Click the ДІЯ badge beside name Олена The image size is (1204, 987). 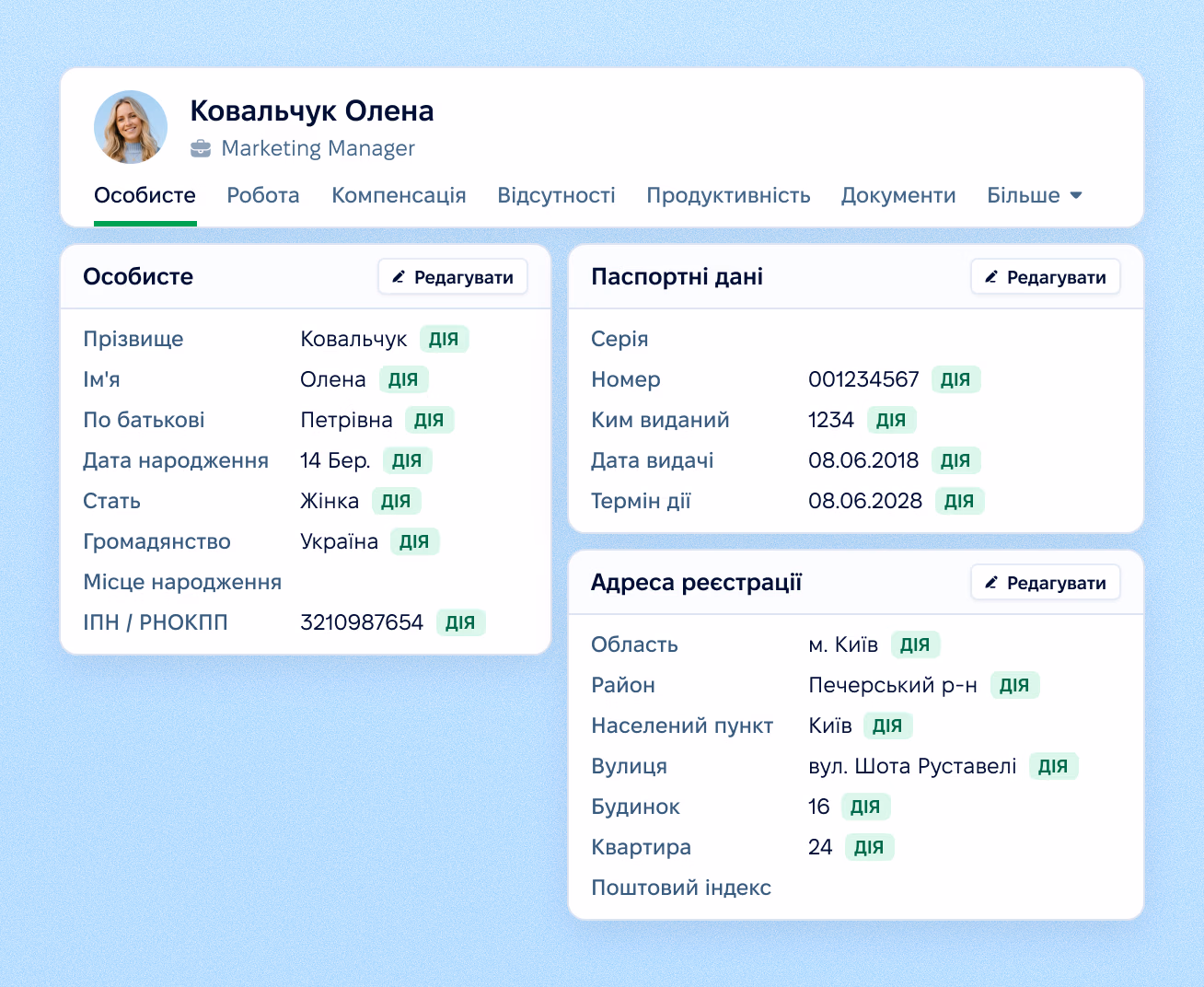pyautogui.click(x=404, y=379)
